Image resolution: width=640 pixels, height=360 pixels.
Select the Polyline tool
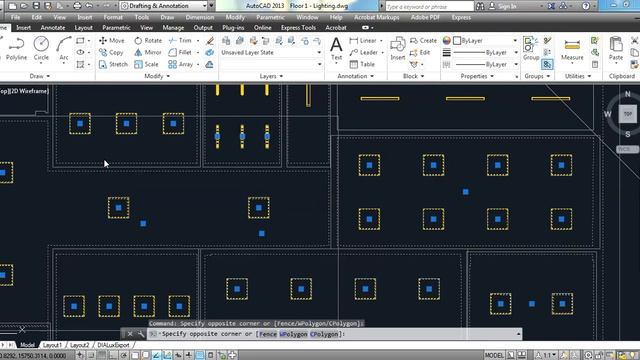point(16,48)
